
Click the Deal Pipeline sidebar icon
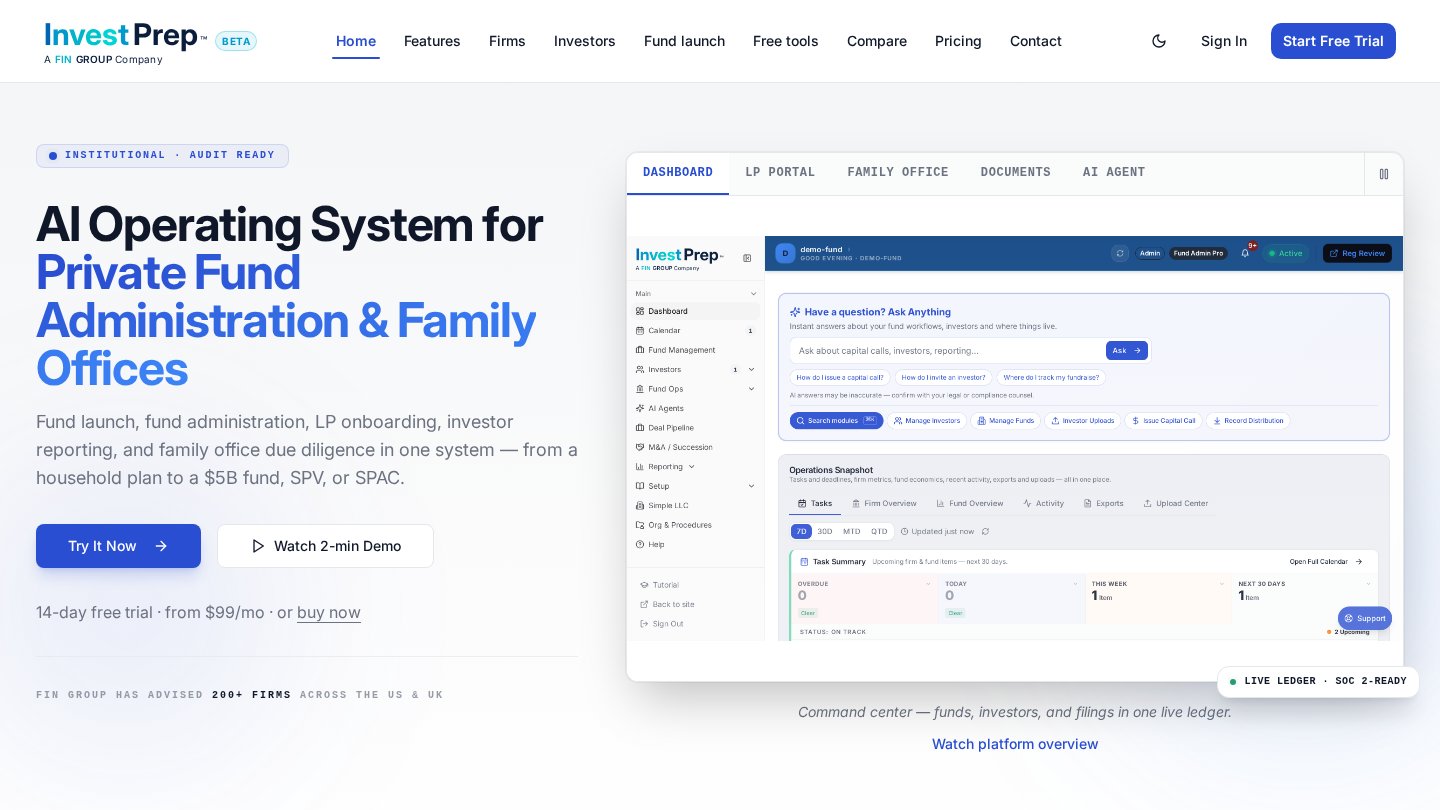coord(640,428)
